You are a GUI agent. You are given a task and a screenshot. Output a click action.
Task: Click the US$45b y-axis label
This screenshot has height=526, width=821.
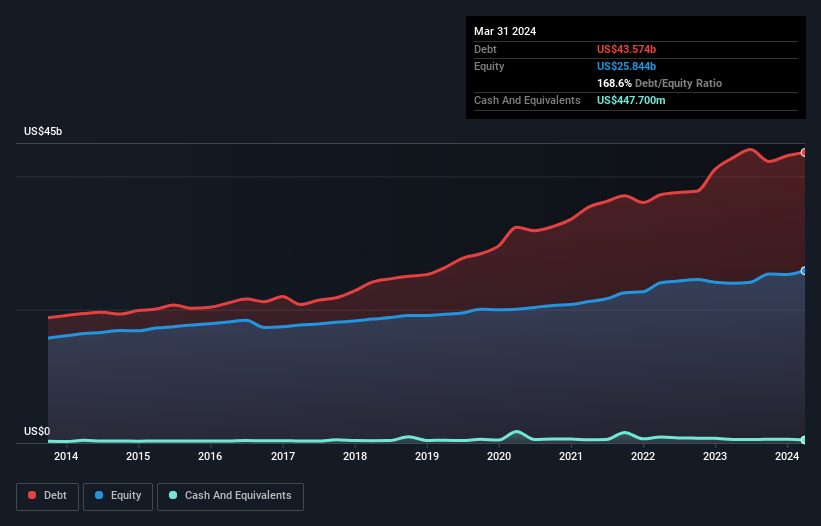point(43,131)
